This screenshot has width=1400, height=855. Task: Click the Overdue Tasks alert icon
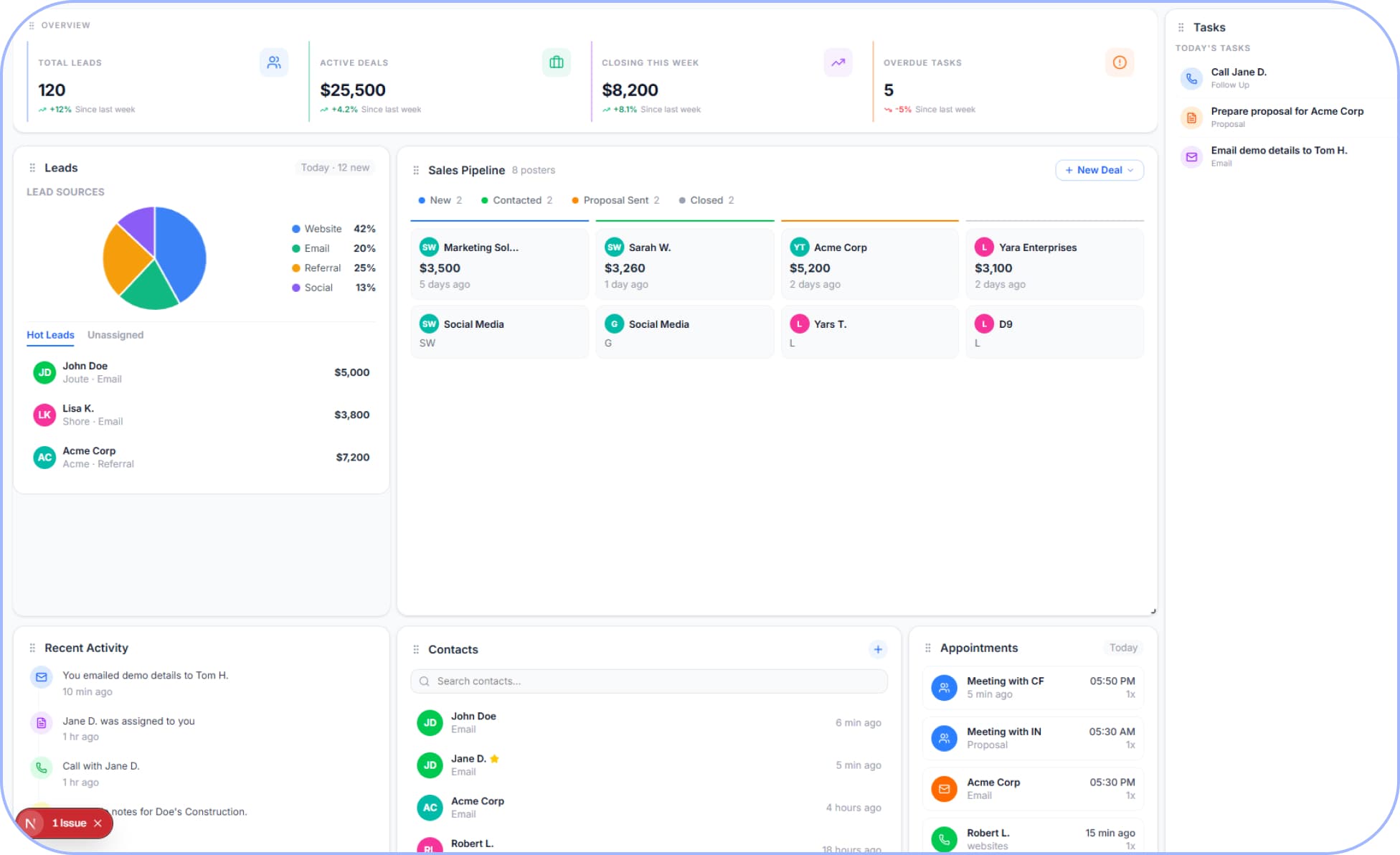point(1120,62)
